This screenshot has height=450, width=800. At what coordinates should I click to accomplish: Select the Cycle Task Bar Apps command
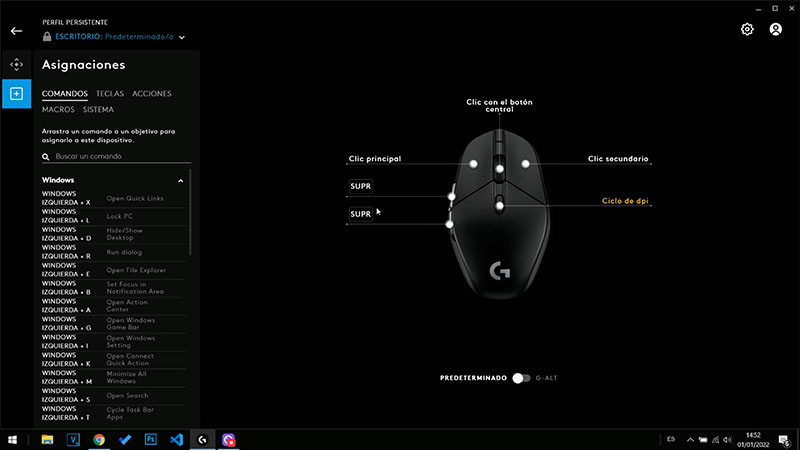tap(114, 413)
